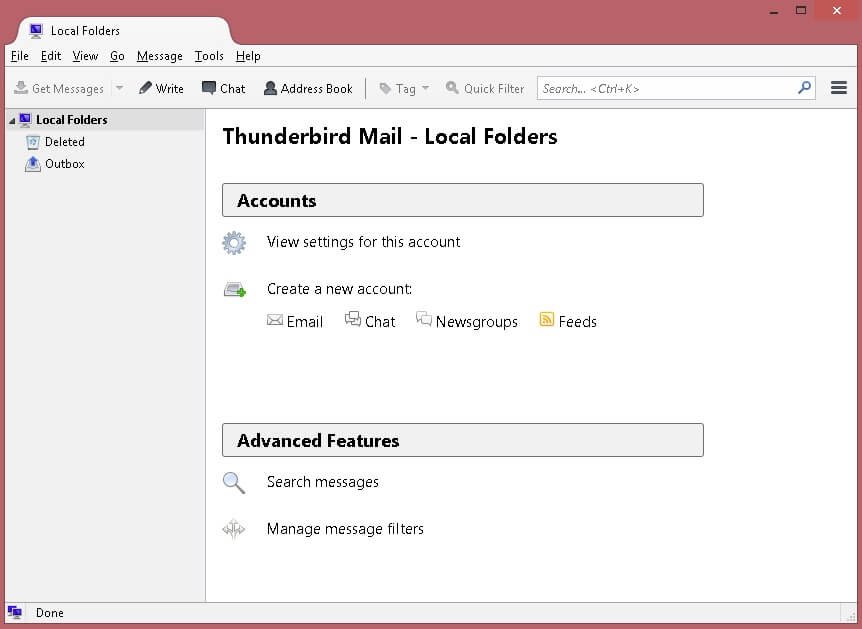Image resolution: width=862 pixels, height=629 pixels.
Task: Click Search messages link
Action: click(x=323, y=482)
